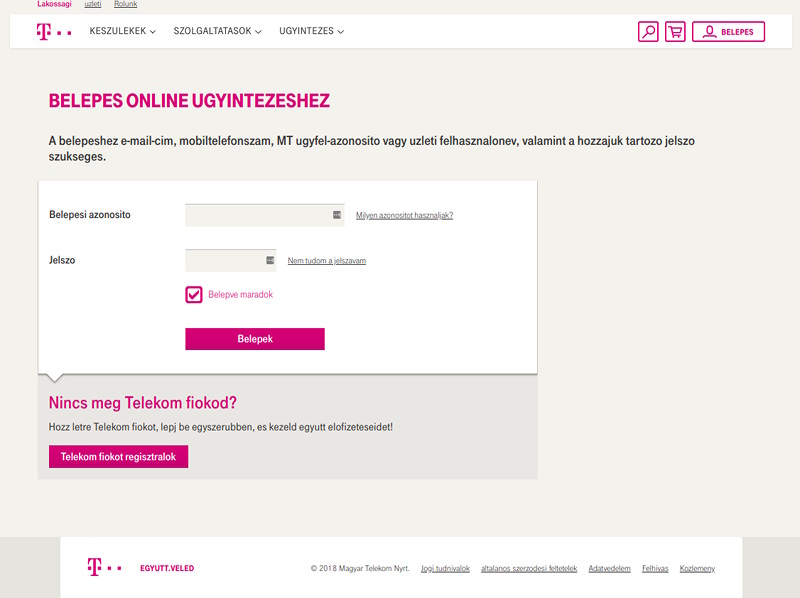Viewport: 800px width, 598px height.
Task: Click the Telekom T logo in footer
Action: (104, 567)
